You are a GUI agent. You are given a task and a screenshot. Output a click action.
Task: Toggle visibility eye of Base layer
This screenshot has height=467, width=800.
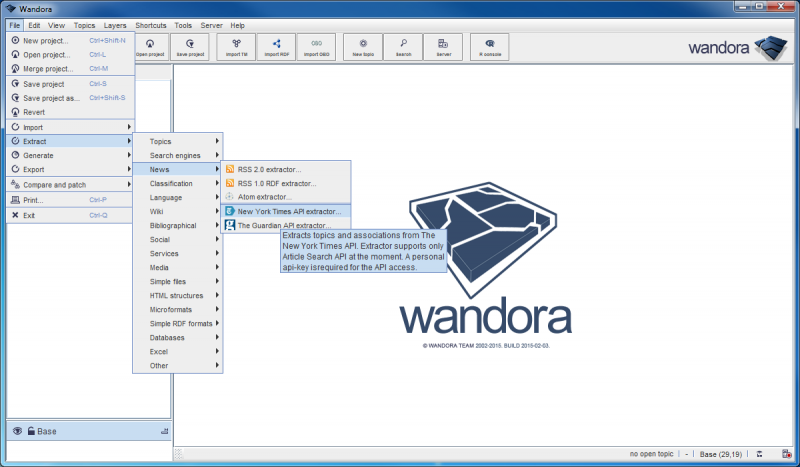coord(17,431)
